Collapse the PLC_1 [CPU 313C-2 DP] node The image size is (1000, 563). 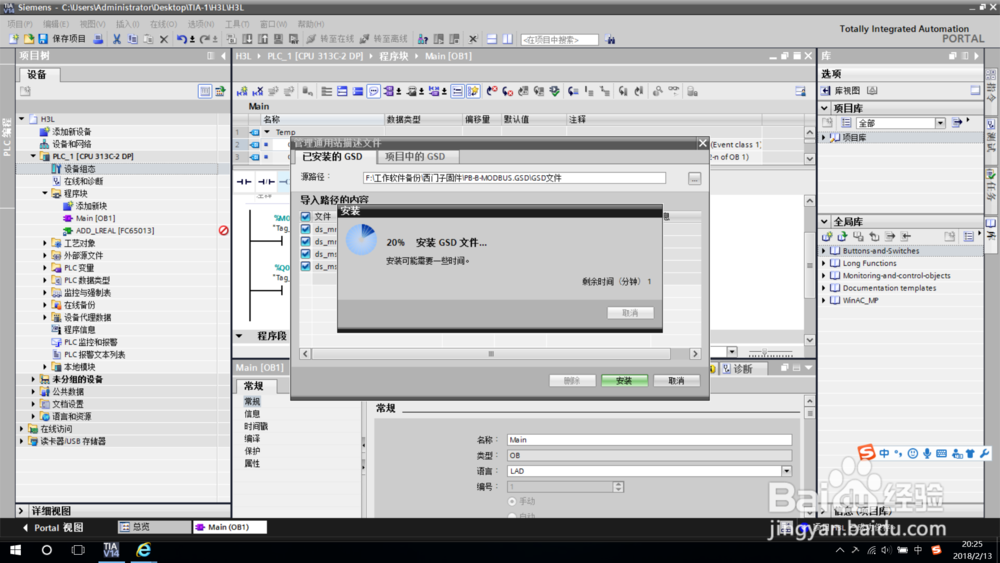(x=33, y=156)
